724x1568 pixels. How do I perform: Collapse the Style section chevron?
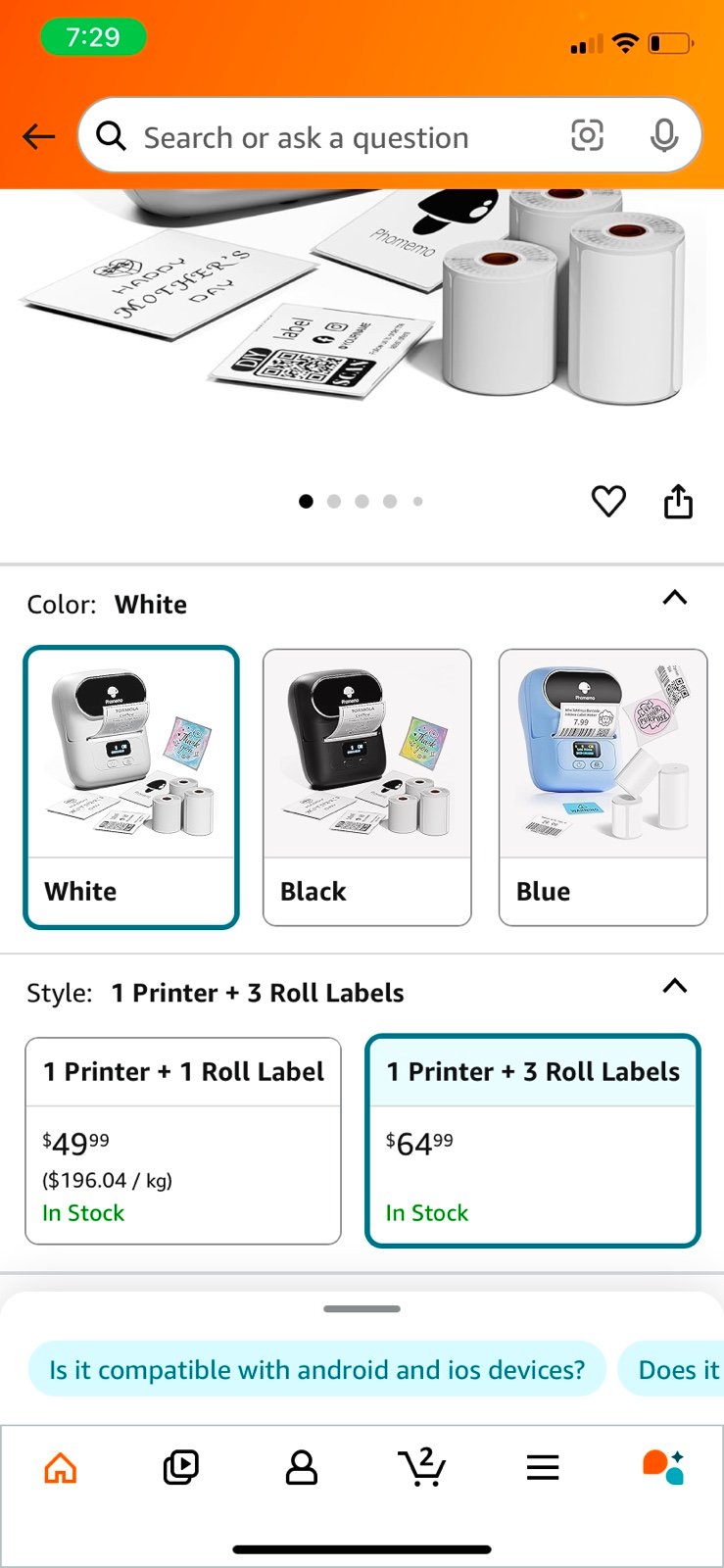[x=675, y=986]
